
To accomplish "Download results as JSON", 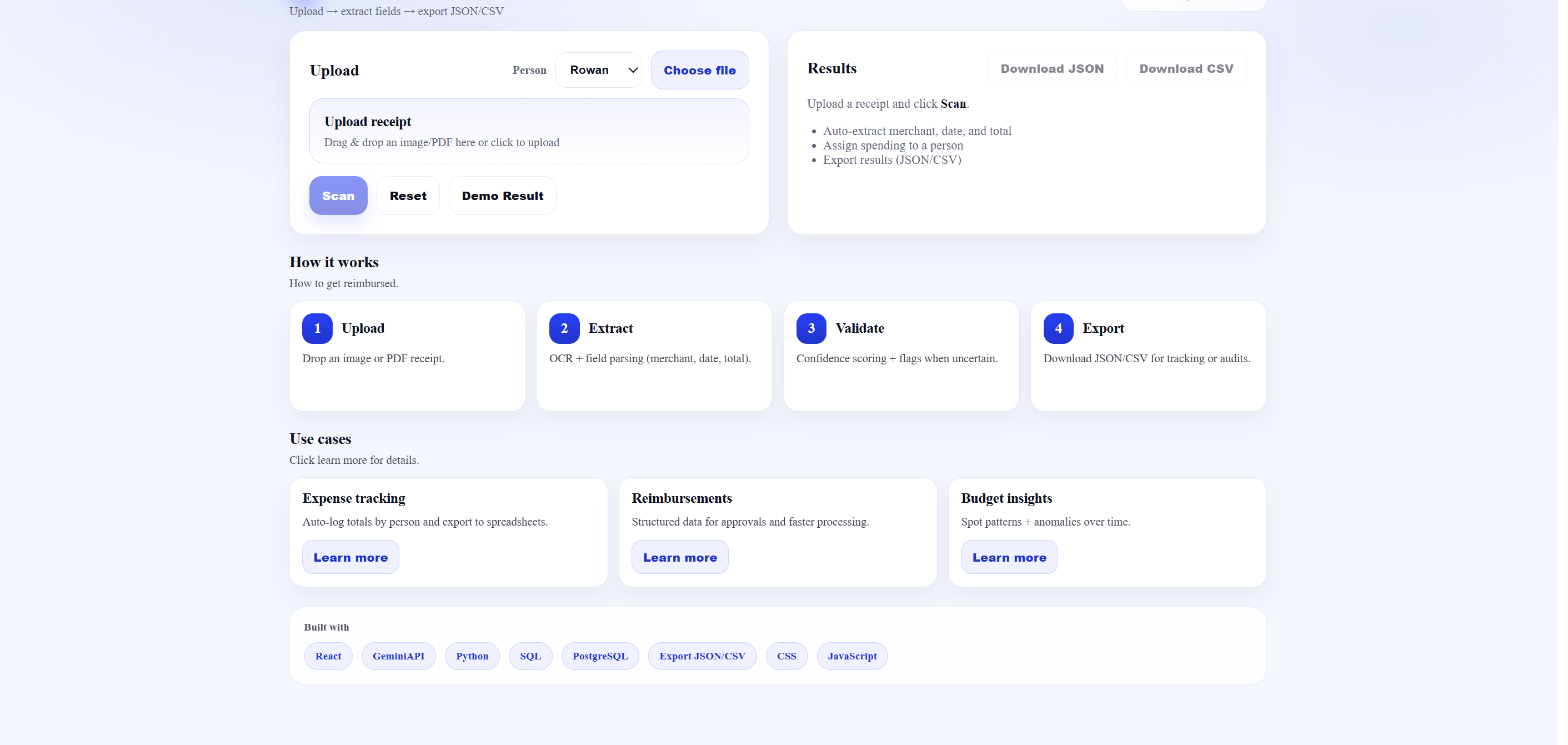I will 1052,69.
